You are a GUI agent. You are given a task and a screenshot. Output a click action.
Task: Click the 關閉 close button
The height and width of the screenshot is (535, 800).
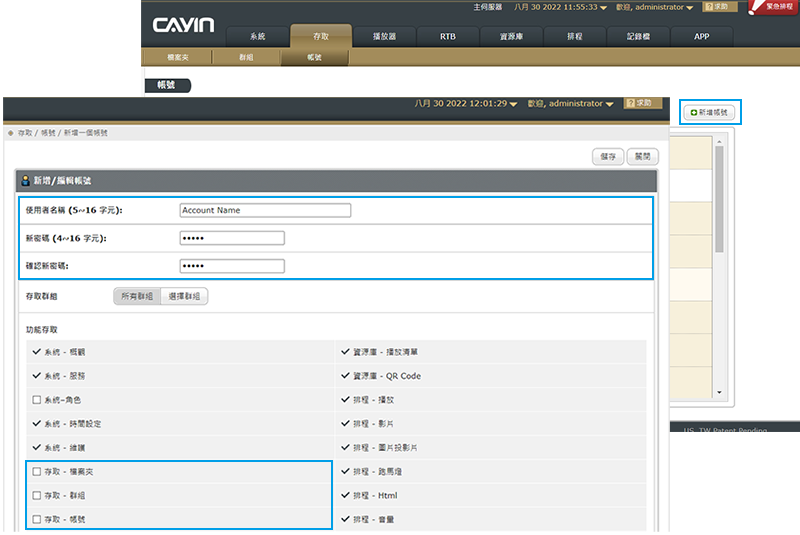[x=642, y=157]
